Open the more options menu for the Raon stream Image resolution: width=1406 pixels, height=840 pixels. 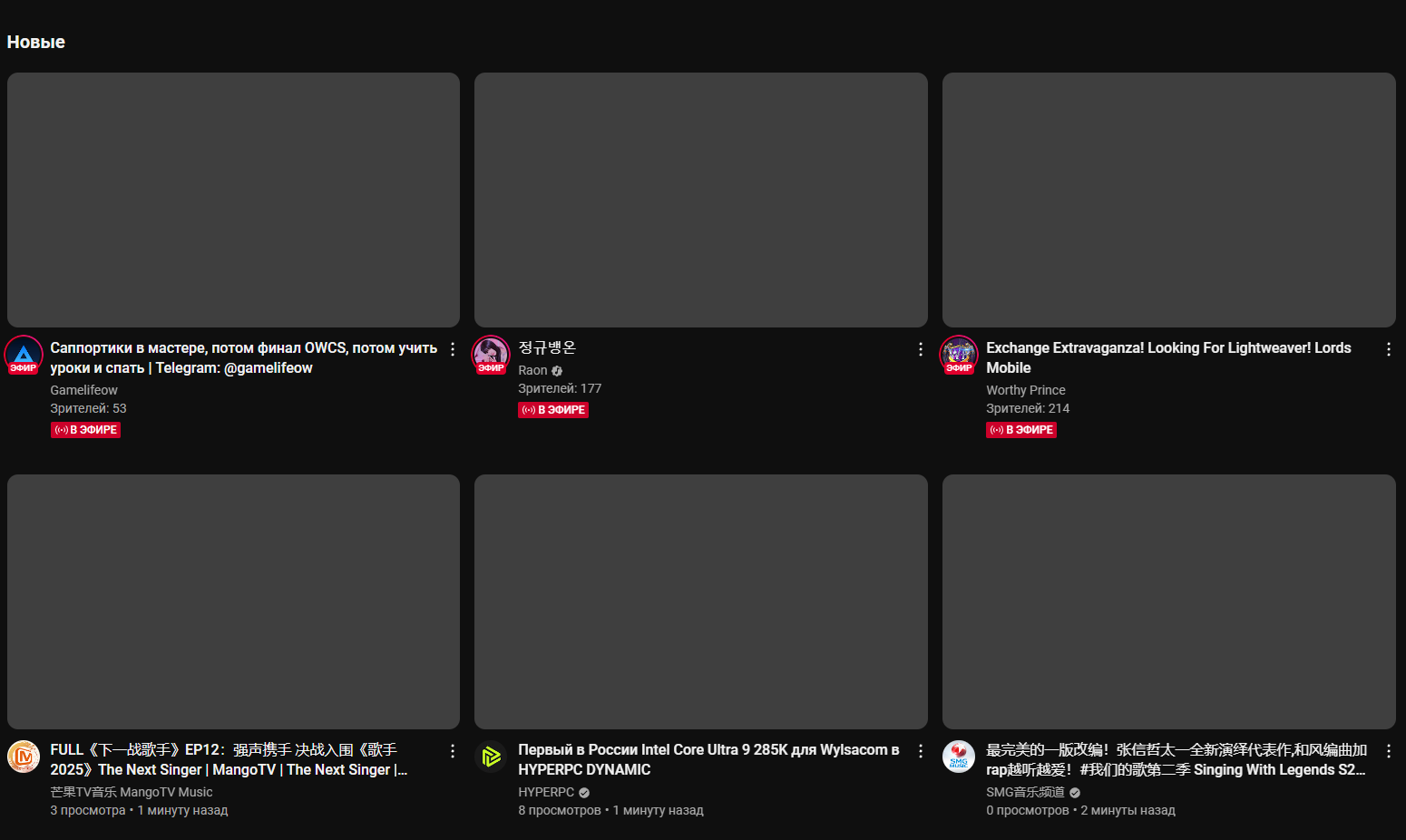[x=921, y=349]
